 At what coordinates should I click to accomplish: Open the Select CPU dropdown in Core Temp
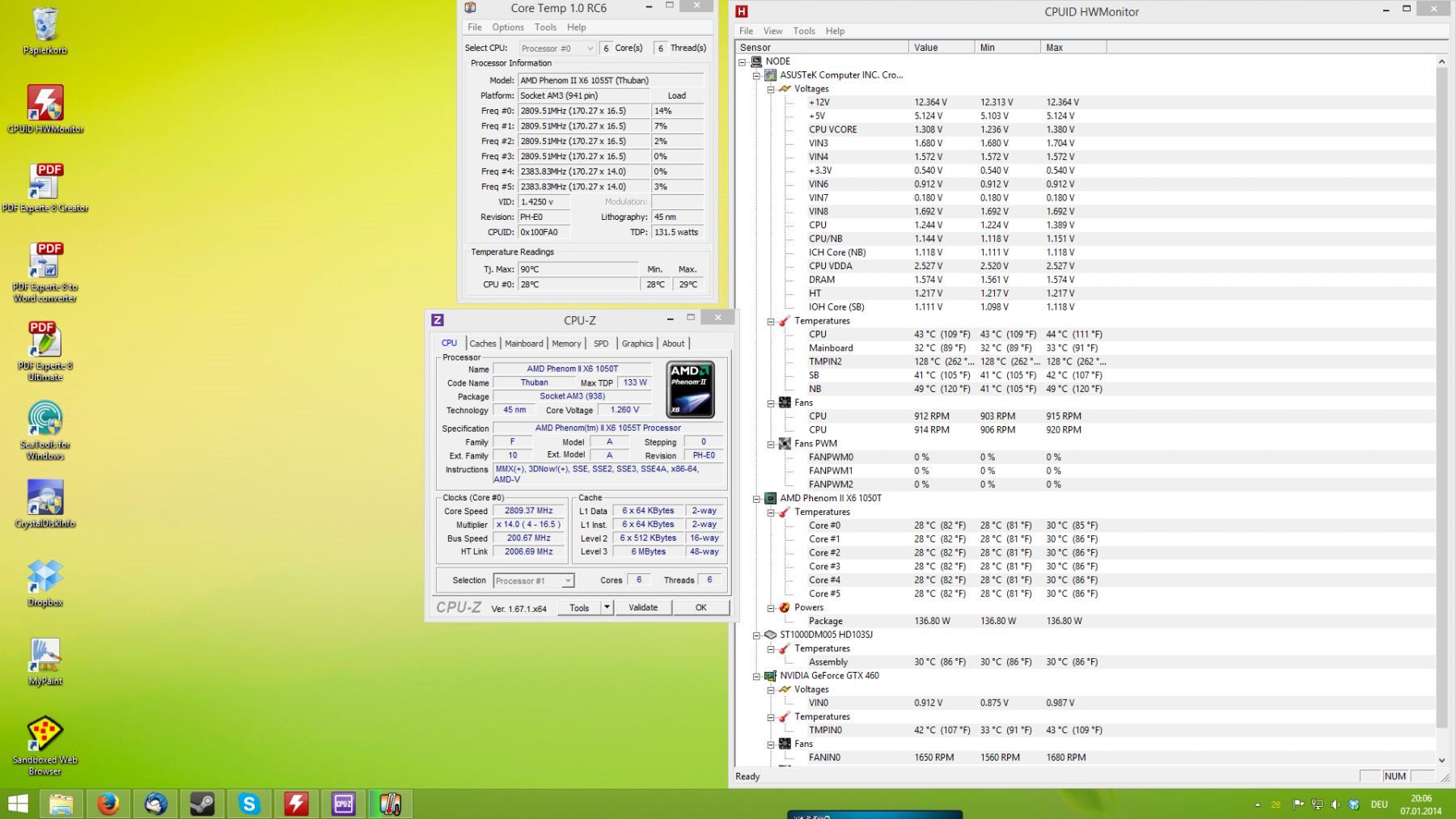(x=557, y=49)
